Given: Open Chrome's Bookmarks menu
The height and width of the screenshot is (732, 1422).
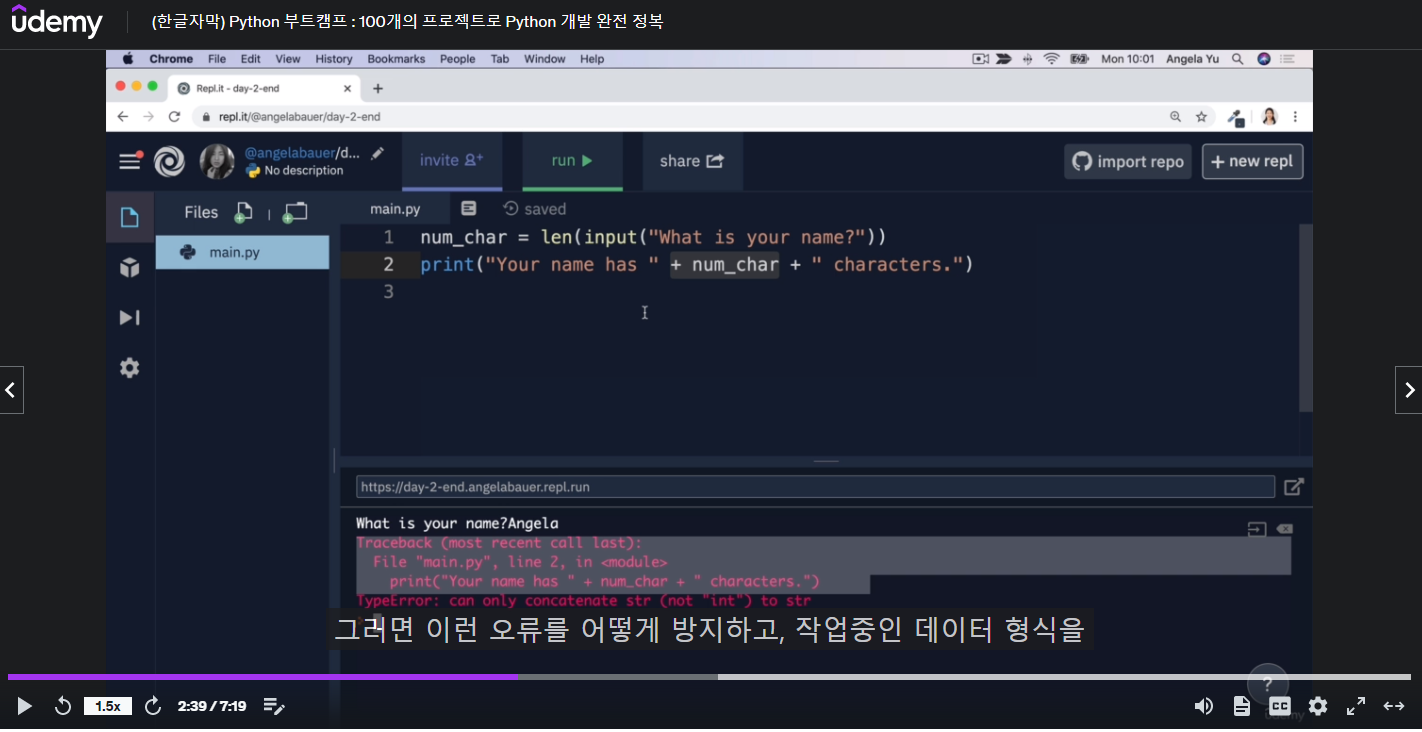Looking at the screenshot, I should (397, 59).
